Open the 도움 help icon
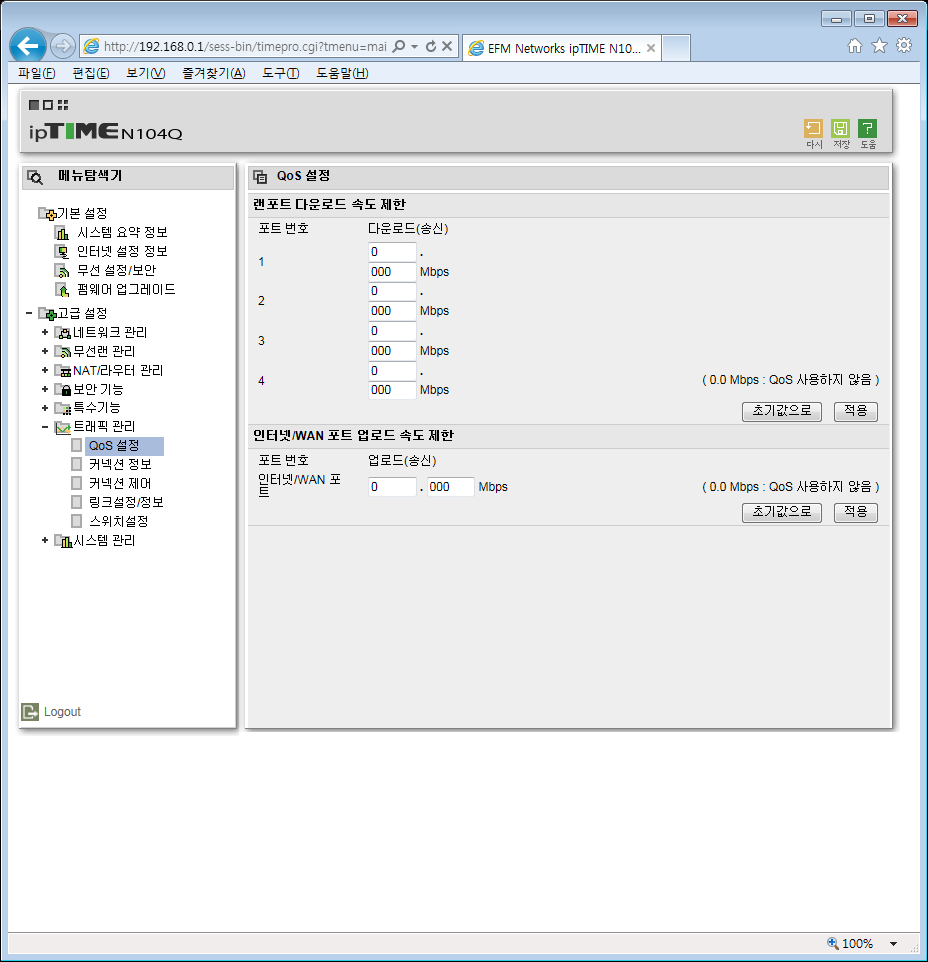This screenshot has height=962, width=928. (x=867, y=128)
